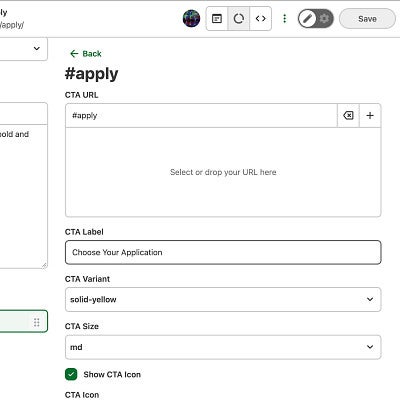400x400 pixels.
Task: Click the Save button
Action: [367, 19]
